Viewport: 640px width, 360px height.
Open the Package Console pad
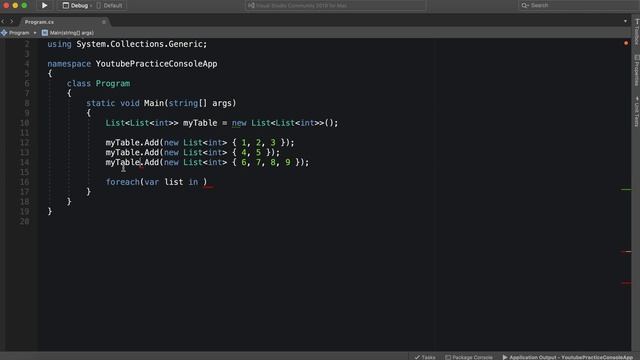[x=469, y=357]
